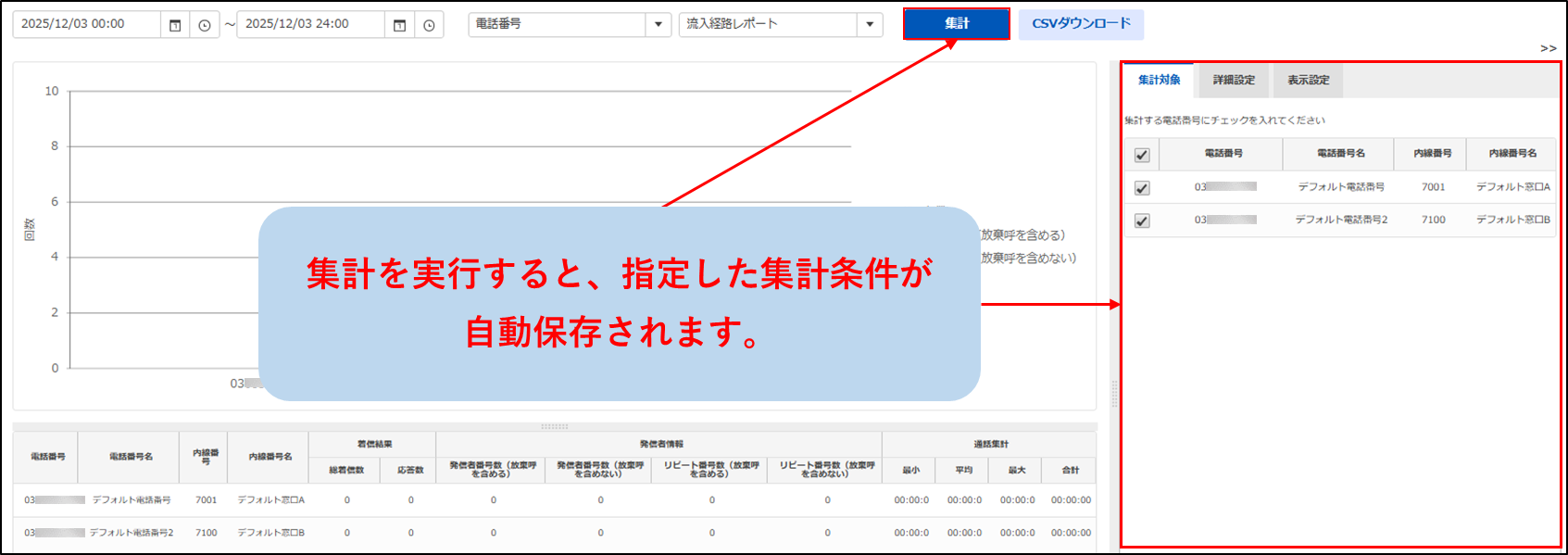The width and height of the screenshot is (1568, 555).
Task: Switch to the 詳細設定 tab
Action: [1234, 81]
